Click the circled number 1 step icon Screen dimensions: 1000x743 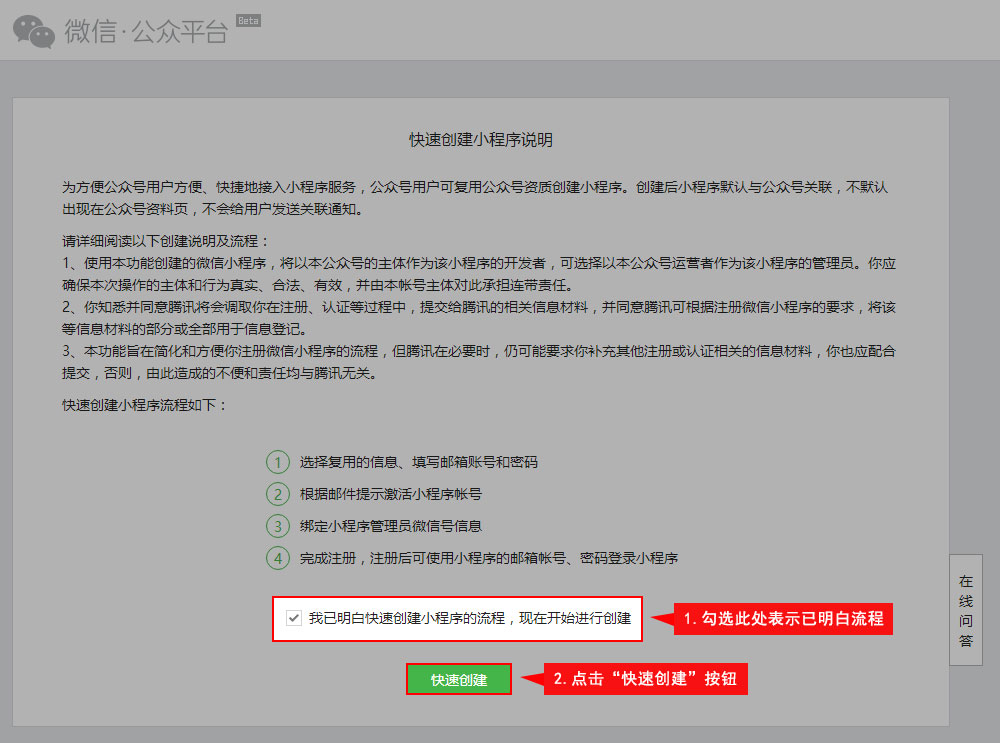pos(277,462)
